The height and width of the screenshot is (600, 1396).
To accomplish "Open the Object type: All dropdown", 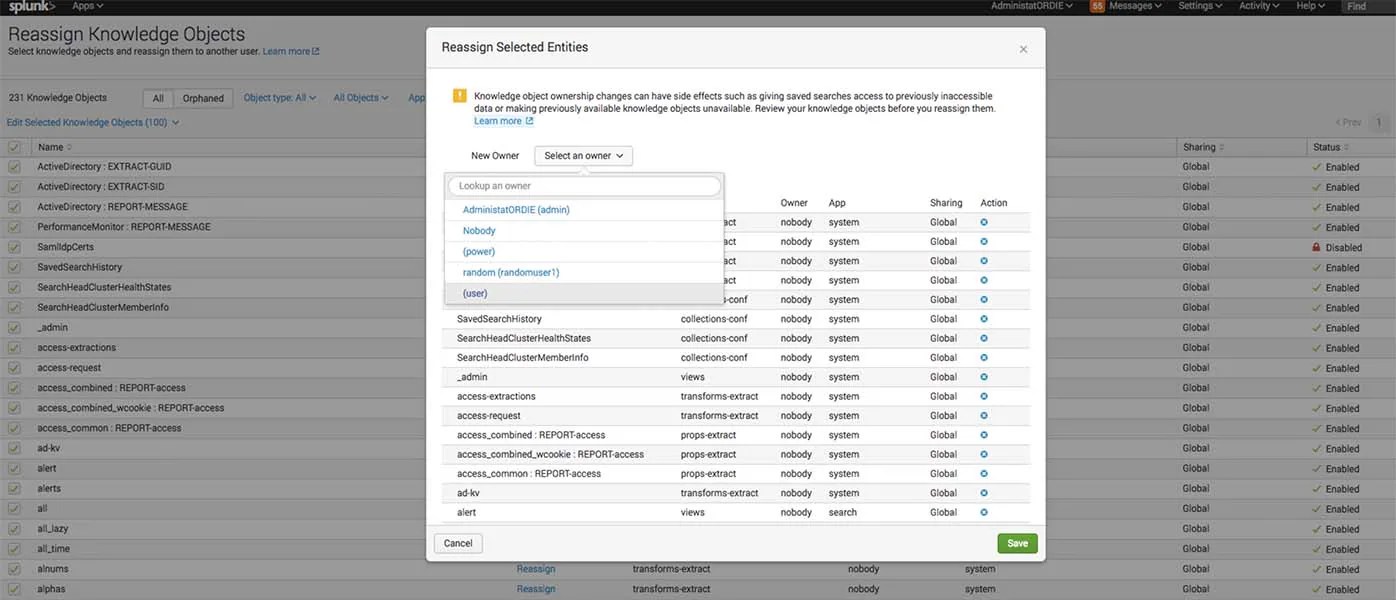I will coord(281,97).
